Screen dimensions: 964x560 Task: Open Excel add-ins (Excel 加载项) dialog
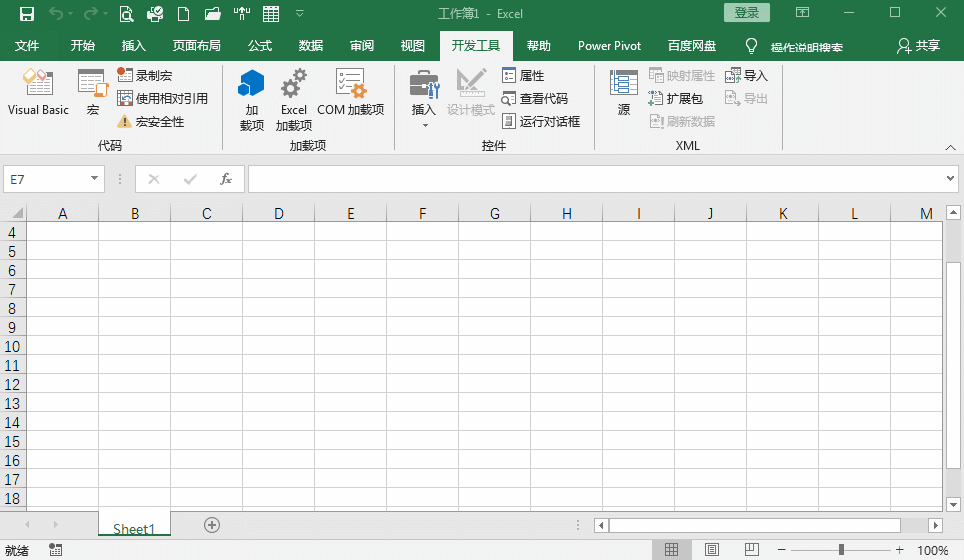click(x=294, y=100)
